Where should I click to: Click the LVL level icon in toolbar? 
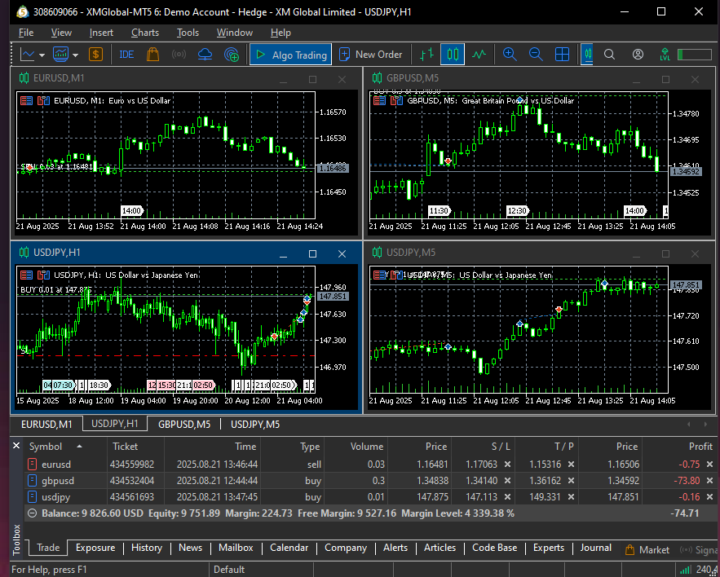tap(664, 55)
